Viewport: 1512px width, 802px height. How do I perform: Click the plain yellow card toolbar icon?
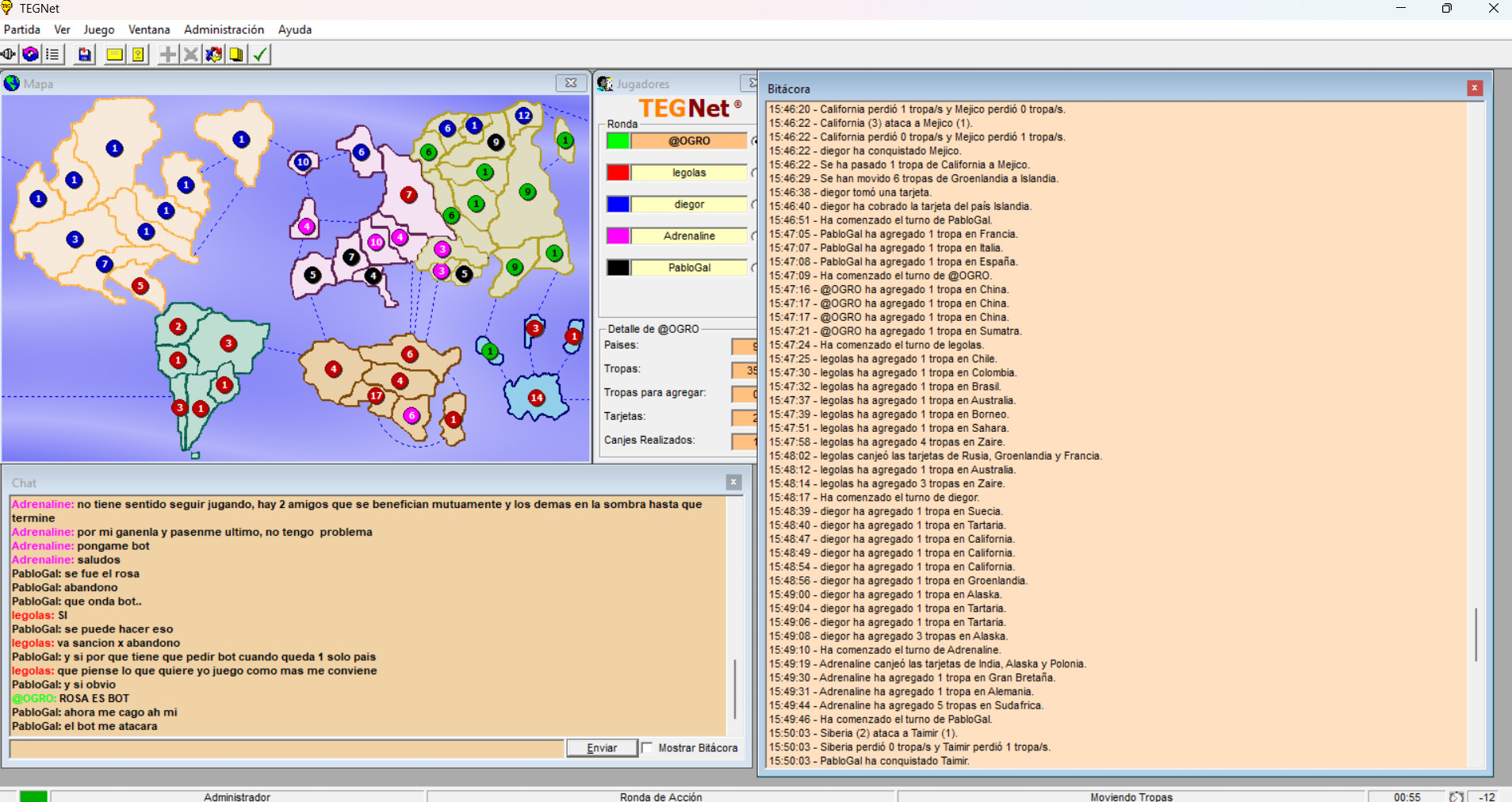[114, 55]
